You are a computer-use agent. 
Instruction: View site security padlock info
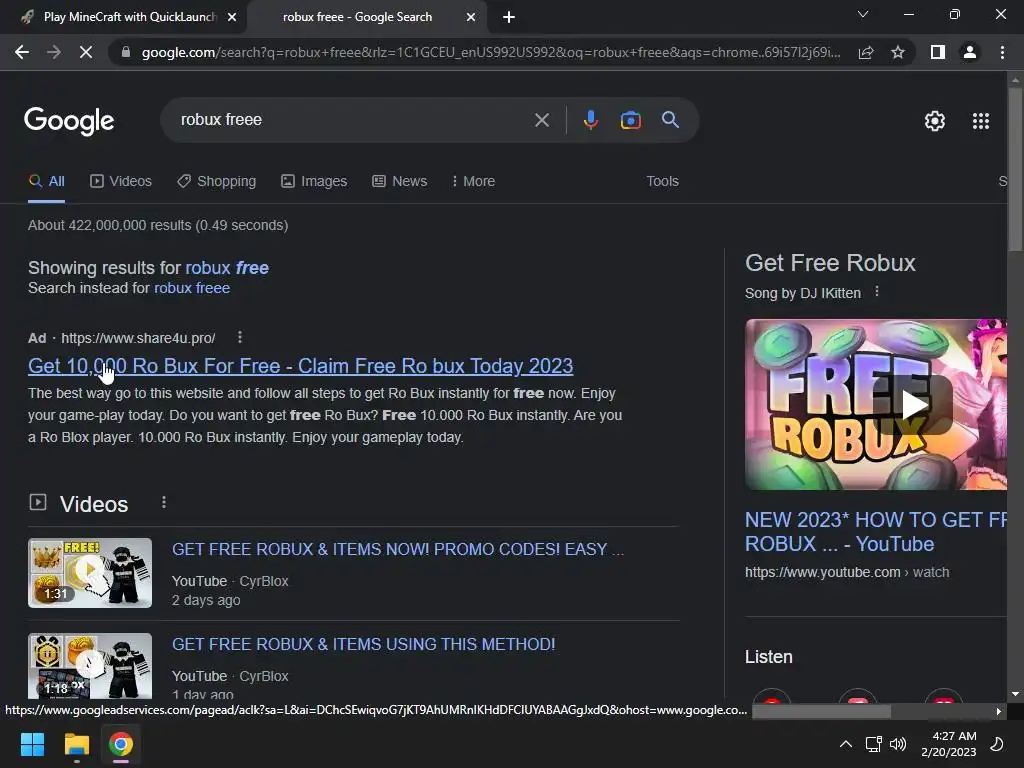point(126,52)
